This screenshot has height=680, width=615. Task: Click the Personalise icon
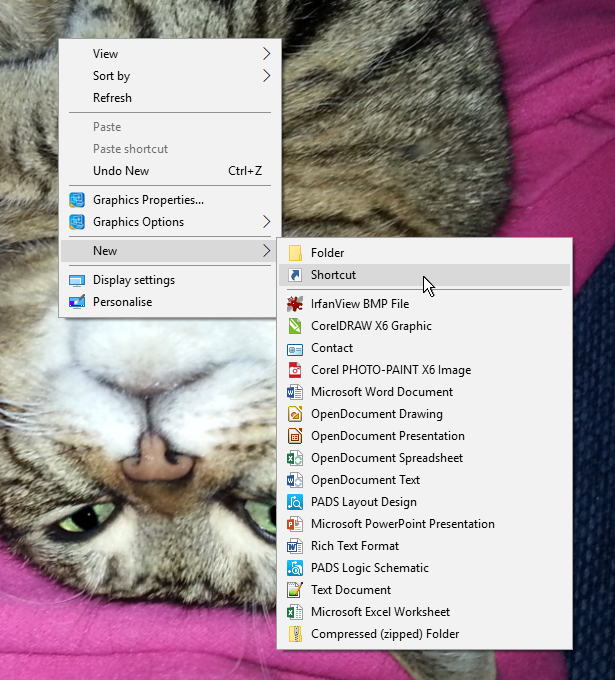click(x=77, y=302)
